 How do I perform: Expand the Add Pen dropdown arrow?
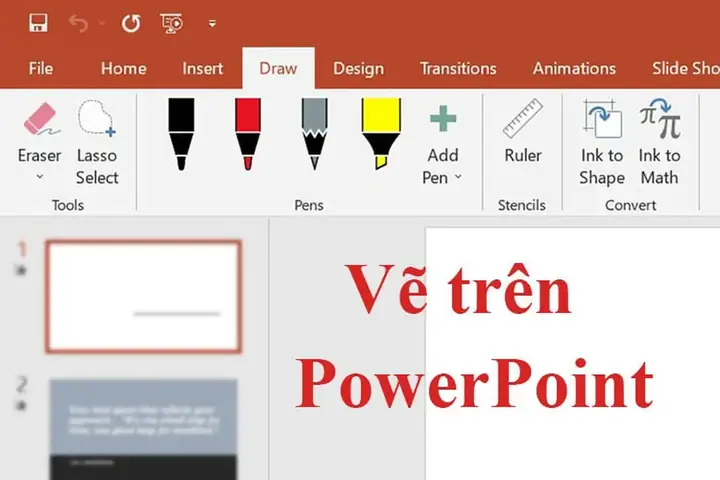[458, 177]
